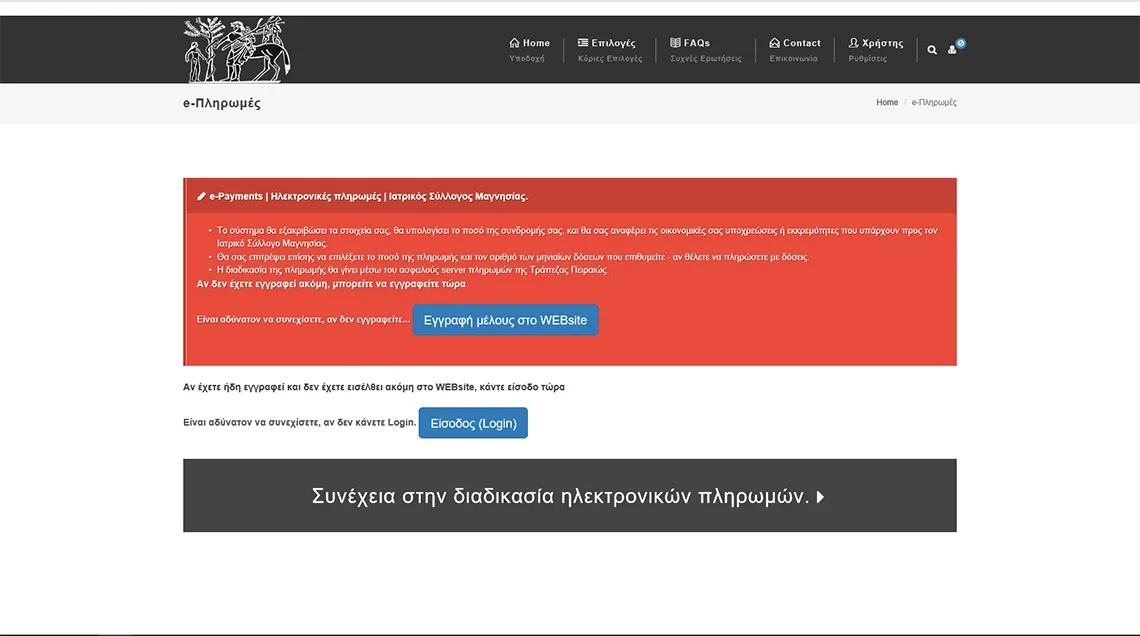Click the list icon beside Επιλογές

coord(583,43)
